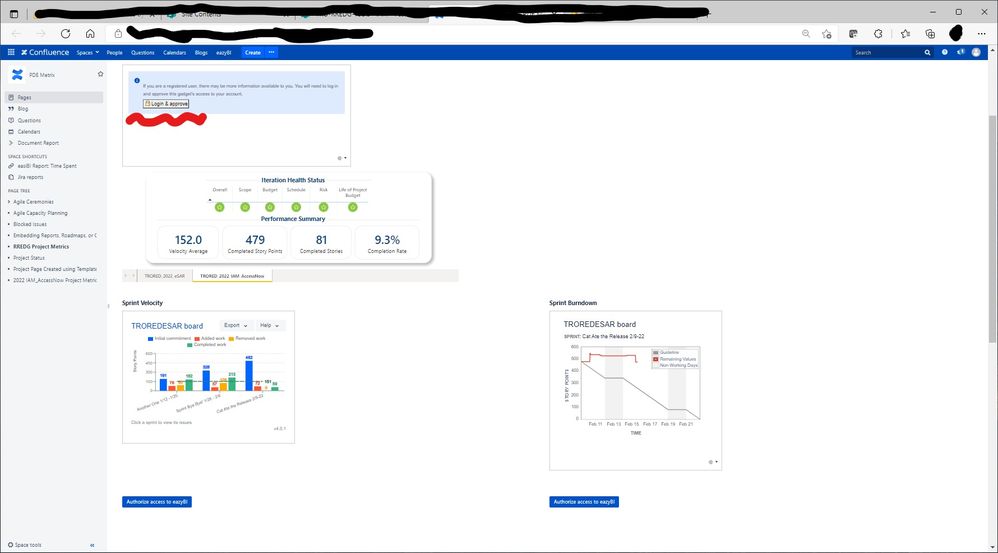Click the browser Back arrow
998x553 pixels.
pos(16,34)
